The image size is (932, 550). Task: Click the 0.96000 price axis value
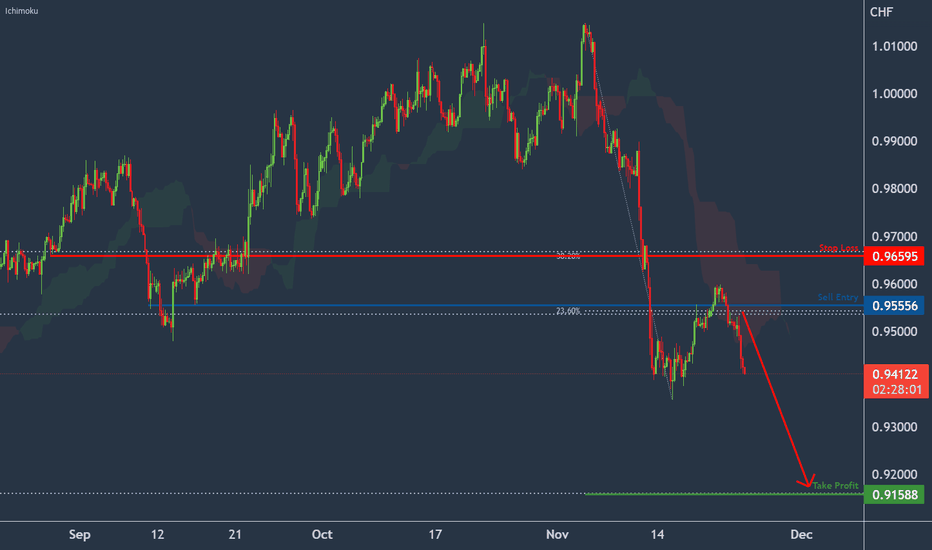[x=895, y=284]
